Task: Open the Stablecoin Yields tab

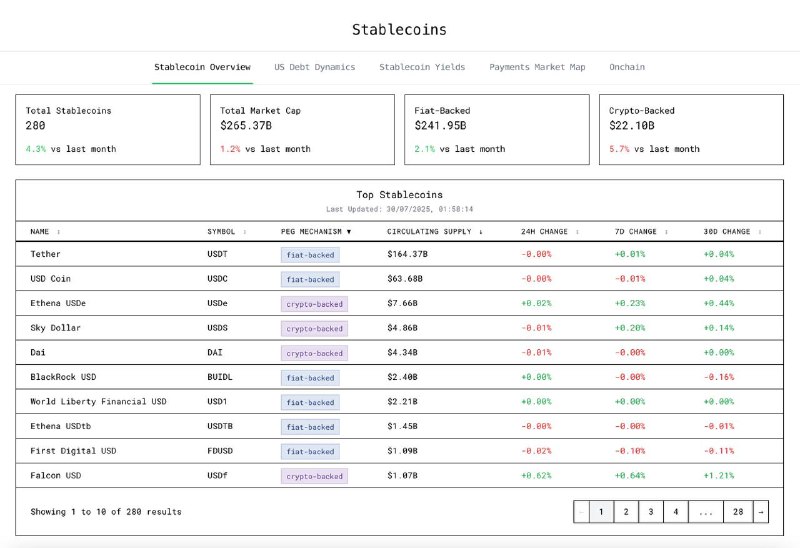Action: pos(421,67)
